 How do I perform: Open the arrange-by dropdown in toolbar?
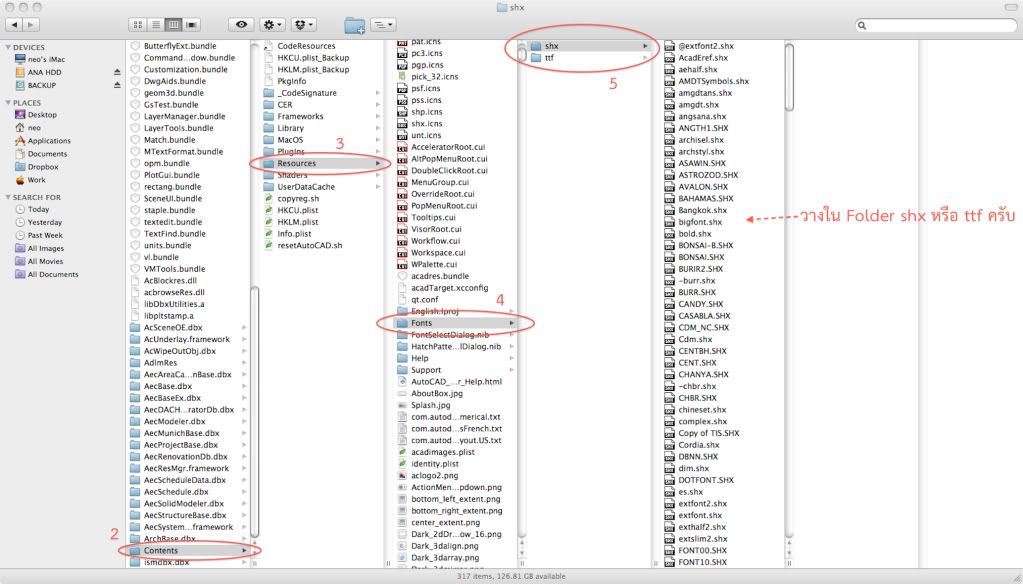383,25
